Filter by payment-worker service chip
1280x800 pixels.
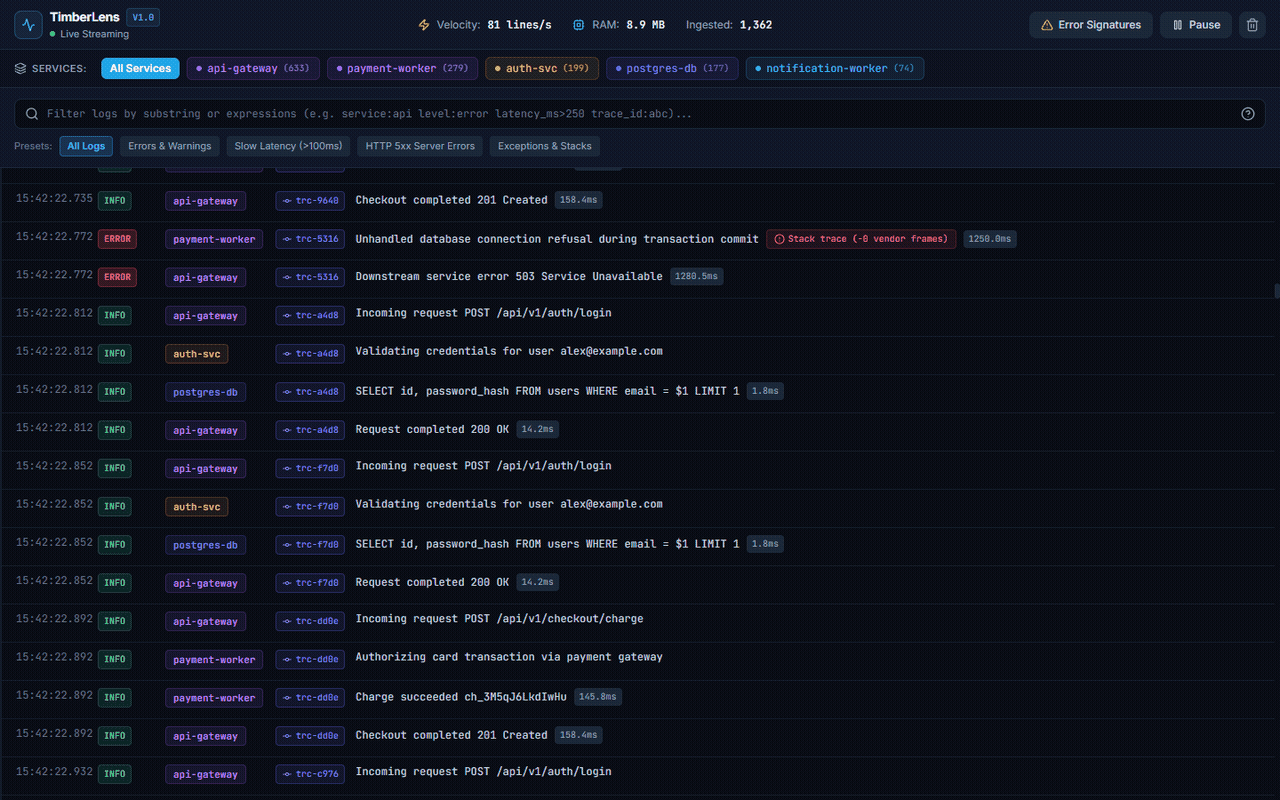coord(403,68)
